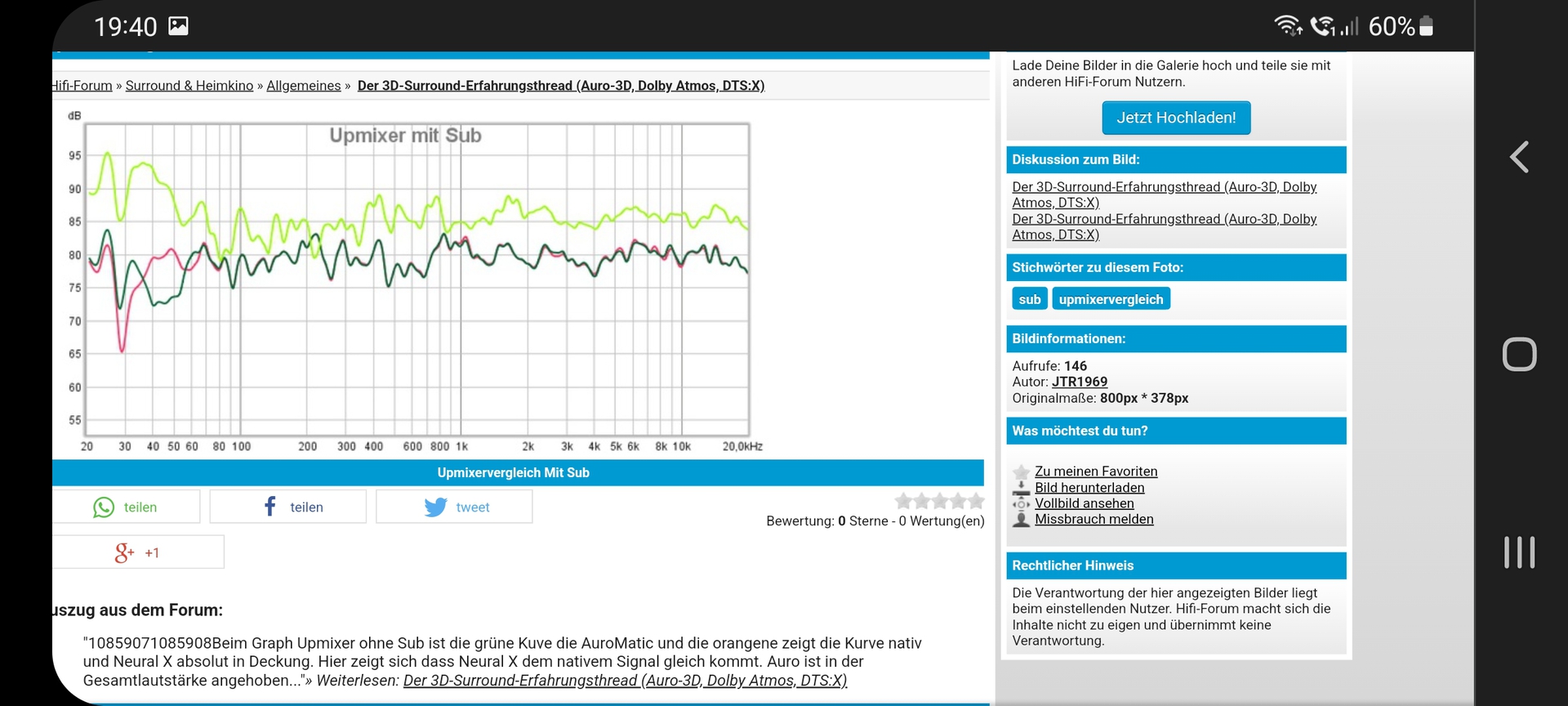
Task: Open the Weiterlesen thread link in forum excerpt
Action: click(x=625, y=681)
